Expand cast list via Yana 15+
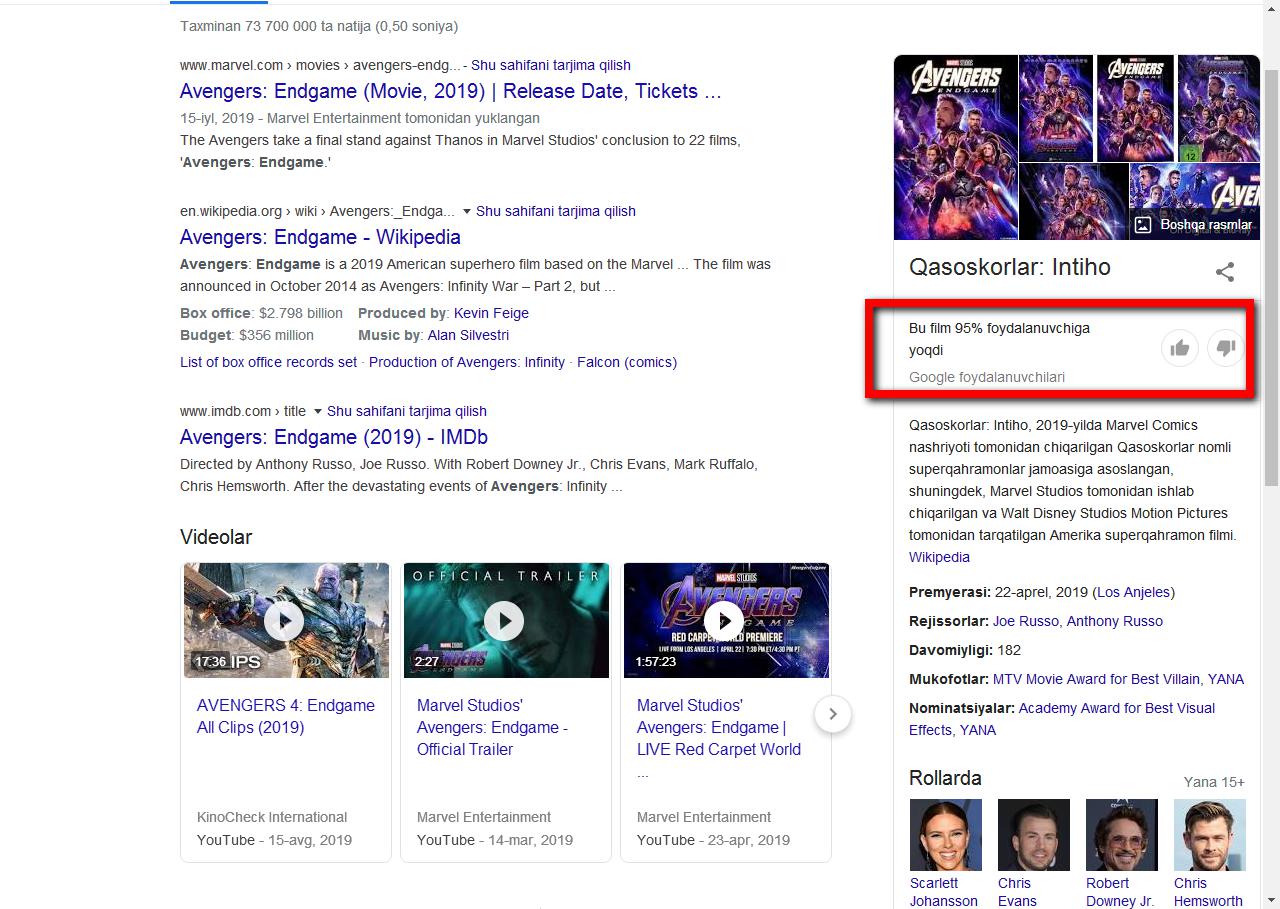1280x909 pixels. pyautogui.click(x=1213, y=782)
